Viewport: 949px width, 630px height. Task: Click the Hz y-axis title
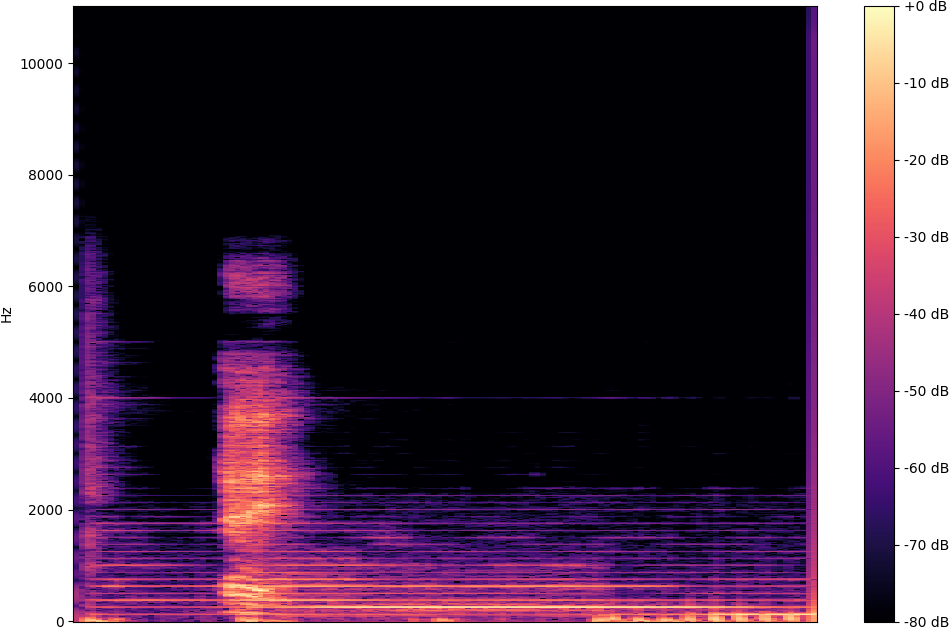(x=7, y=315)
